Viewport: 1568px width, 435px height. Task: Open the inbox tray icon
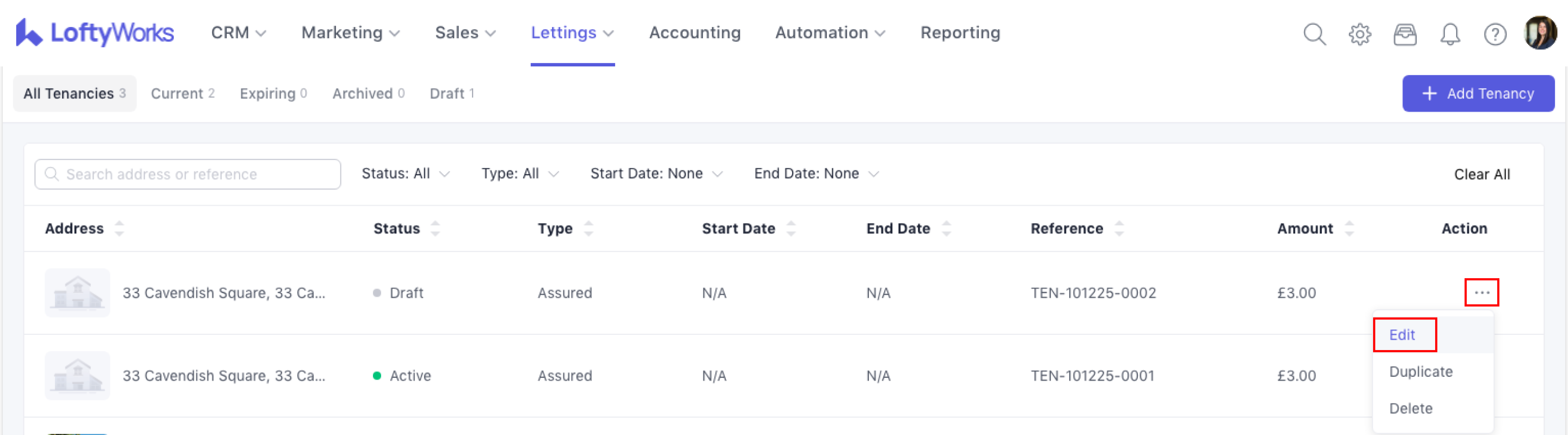pos(1405,34)
